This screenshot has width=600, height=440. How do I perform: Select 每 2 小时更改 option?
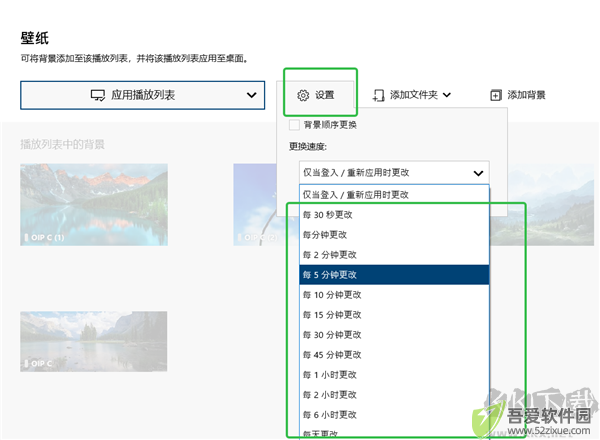[394, 394]
